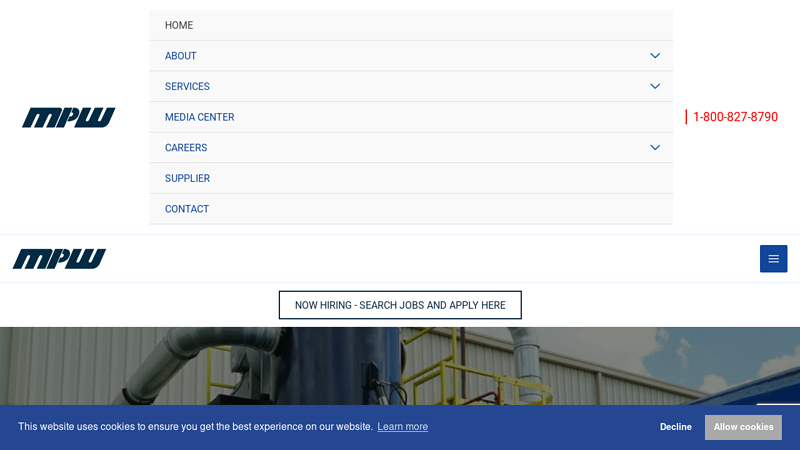
Task: Expand the About submenu chevron
Action: pyautogui.click(x=655, y=56)
